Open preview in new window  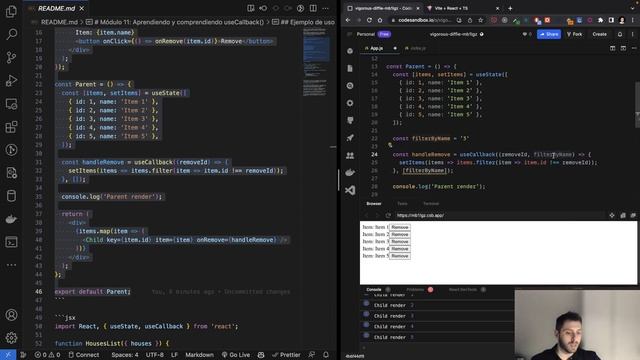[x=633, y=215]
